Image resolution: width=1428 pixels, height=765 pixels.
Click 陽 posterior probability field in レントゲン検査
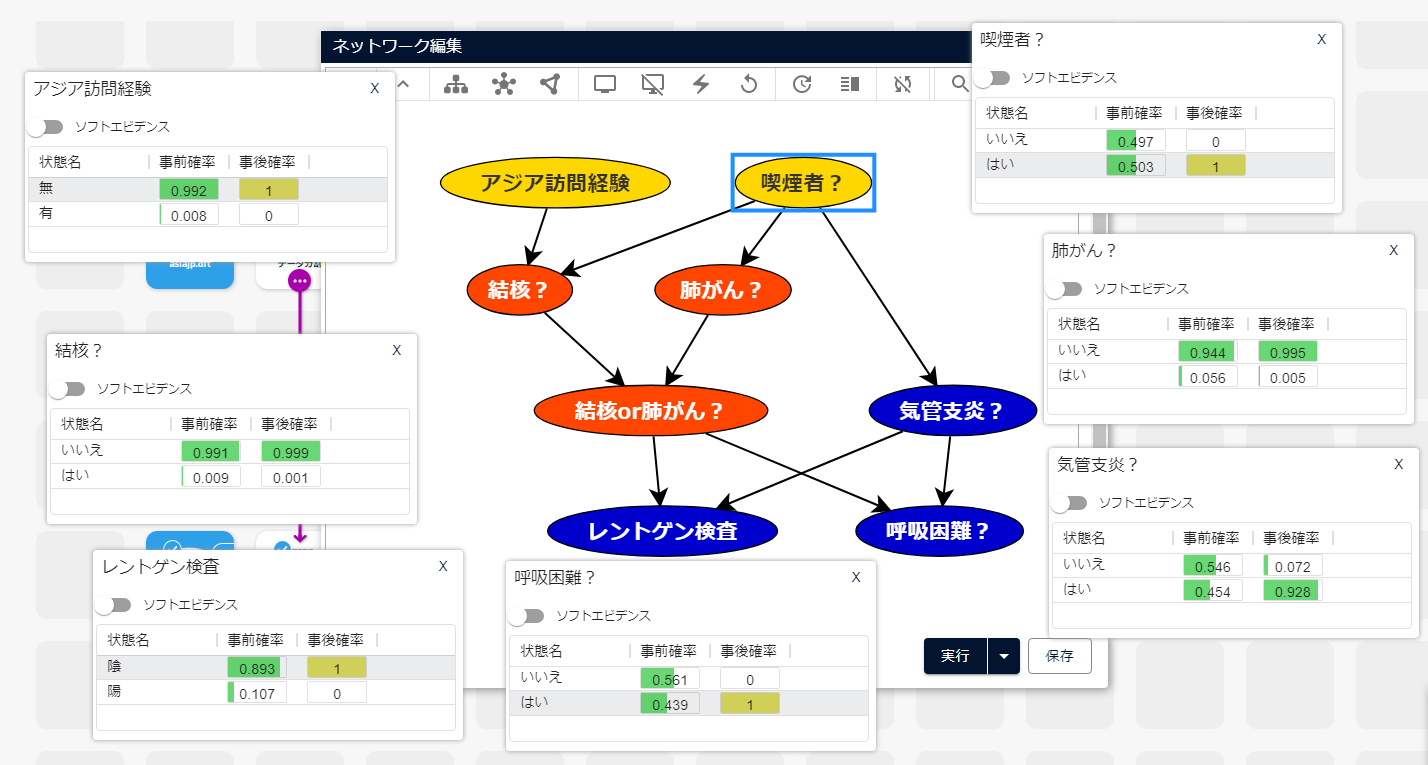(336, 692)
